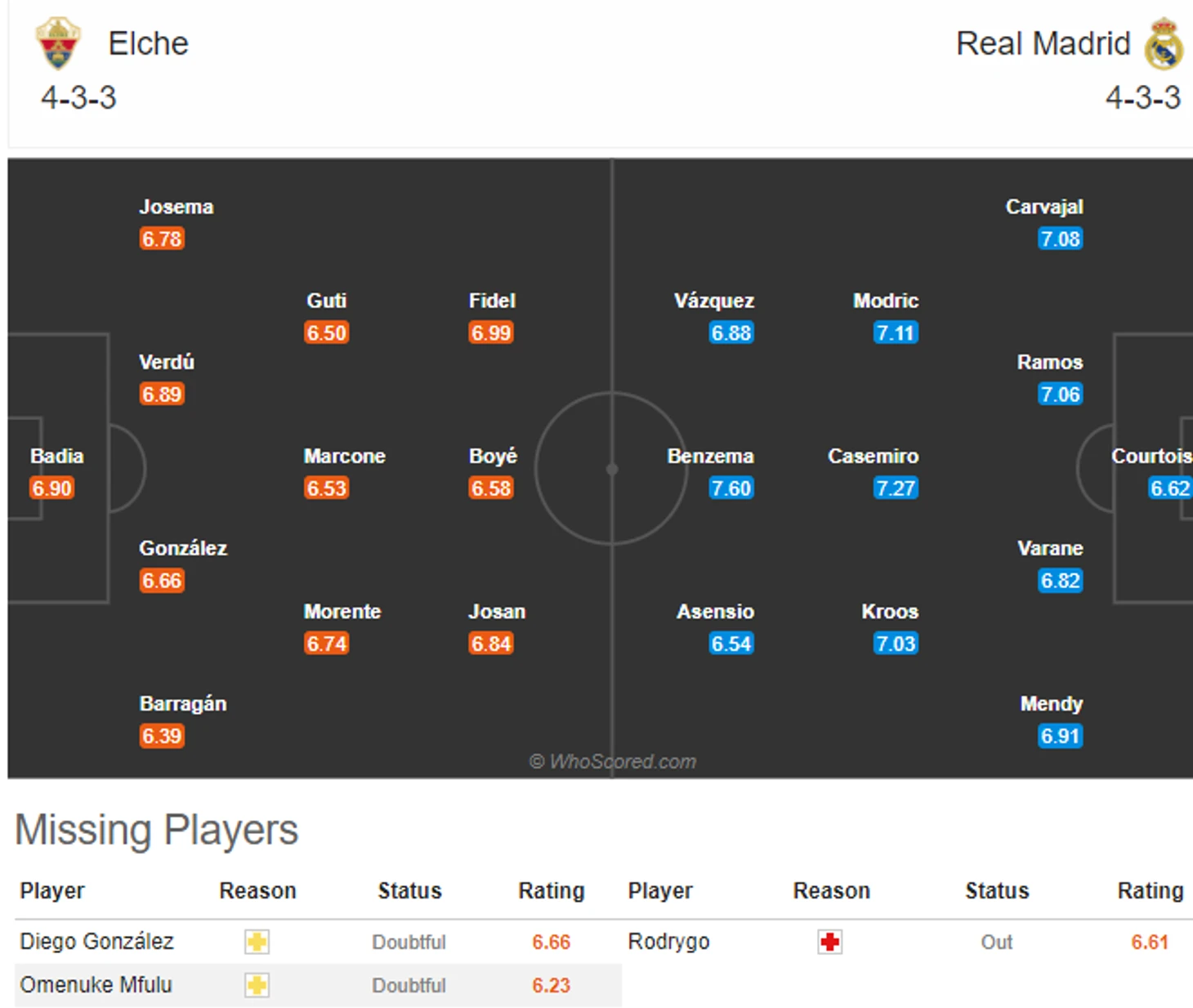Image resolution: width=1193 pixels, height=1008 pixels.
Task: Select the Elche team name
Action: [148, 43]
